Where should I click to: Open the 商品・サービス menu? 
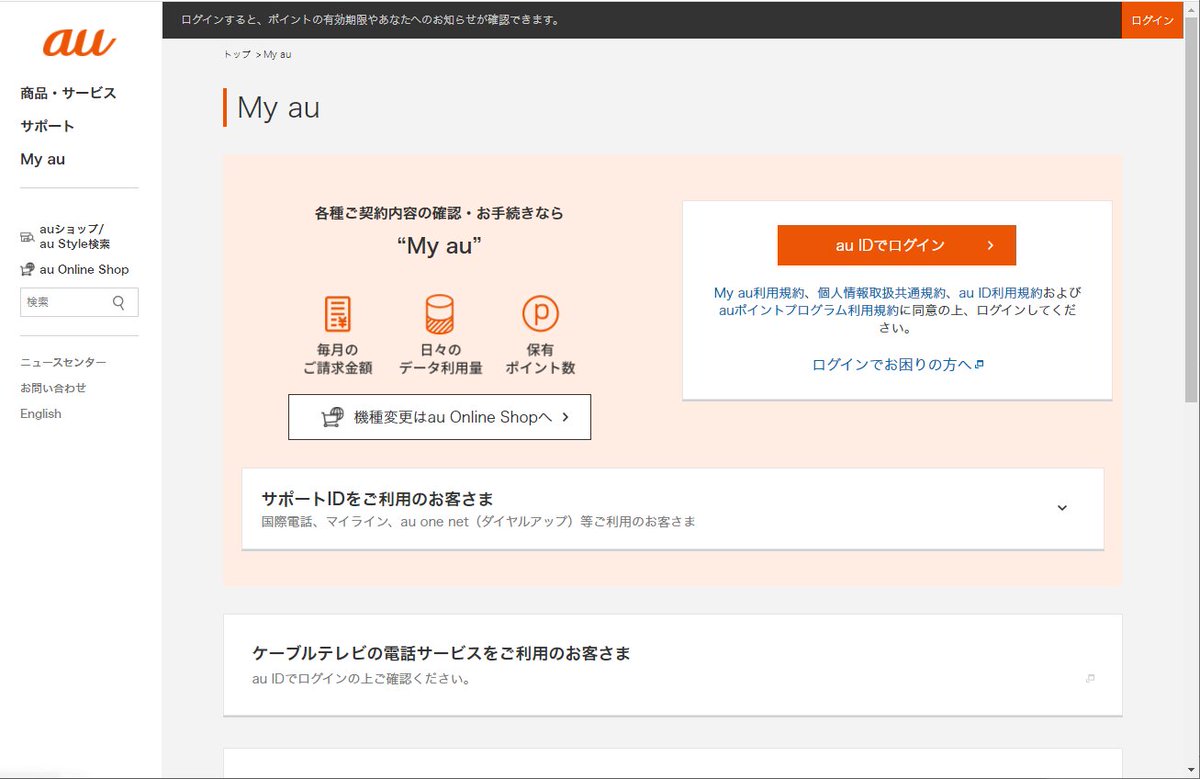[x=68, y=93]
